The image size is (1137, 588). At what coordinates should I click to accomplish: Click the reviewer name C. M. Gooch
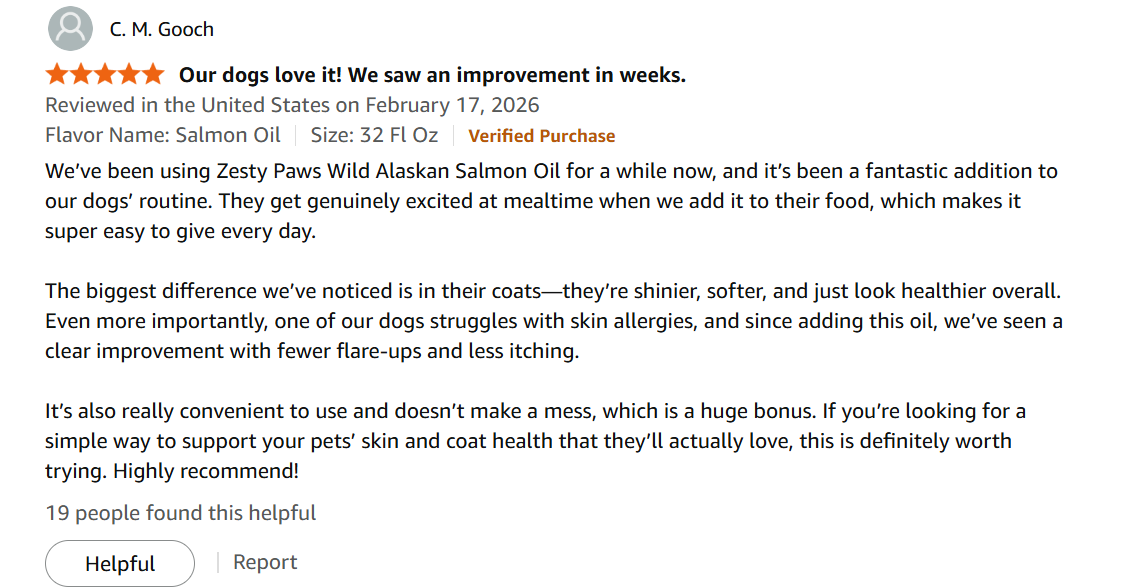[x=161, y=29]
